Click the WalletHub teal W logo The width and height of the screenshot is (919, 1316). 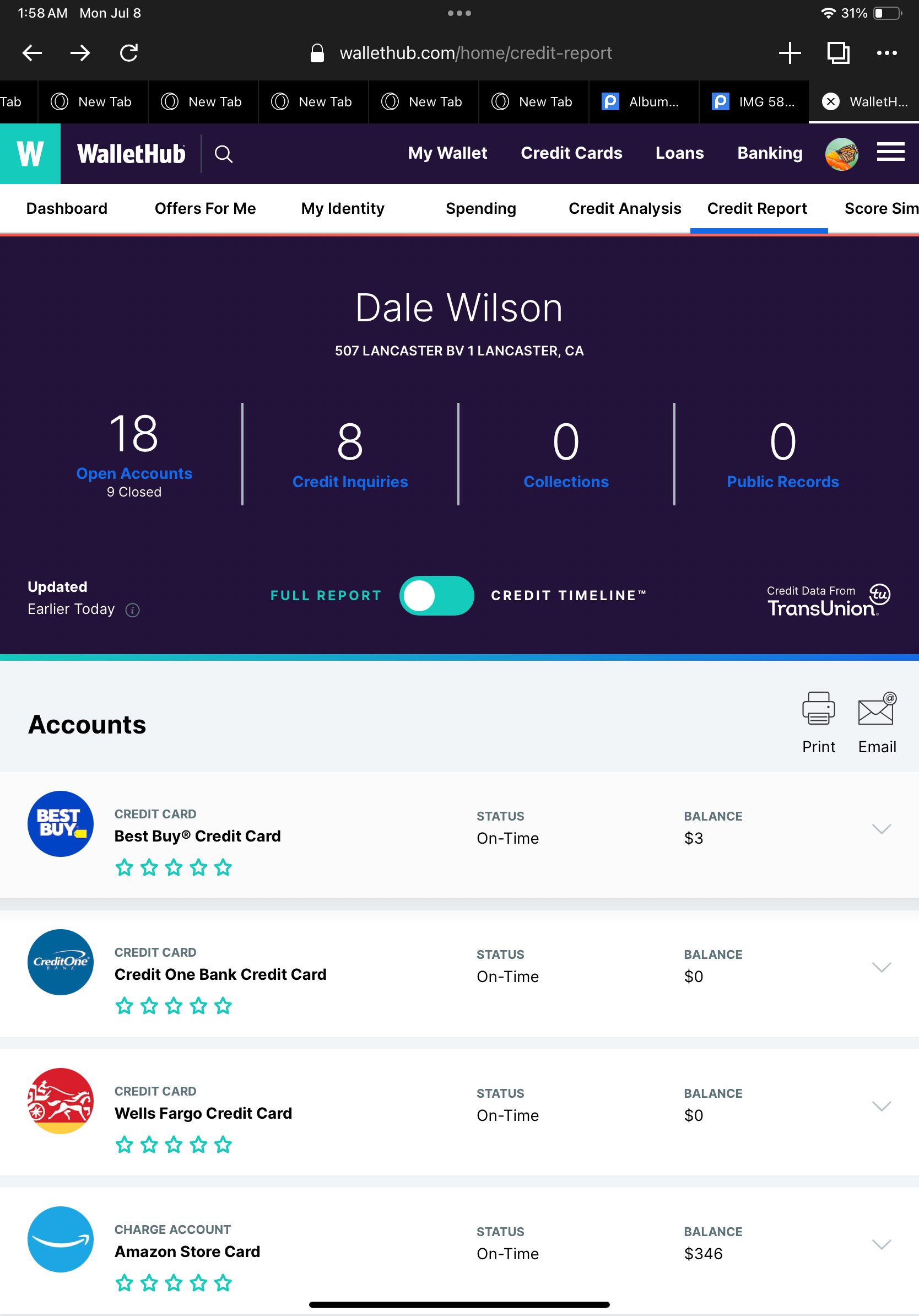[x=30, y=154]
